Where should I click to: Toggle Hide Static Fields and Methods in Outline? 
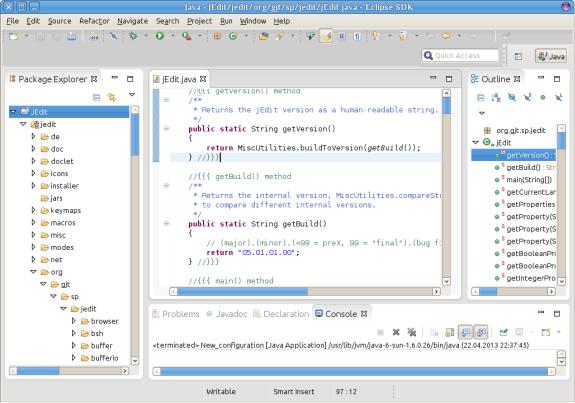click(x=527, y=98)
